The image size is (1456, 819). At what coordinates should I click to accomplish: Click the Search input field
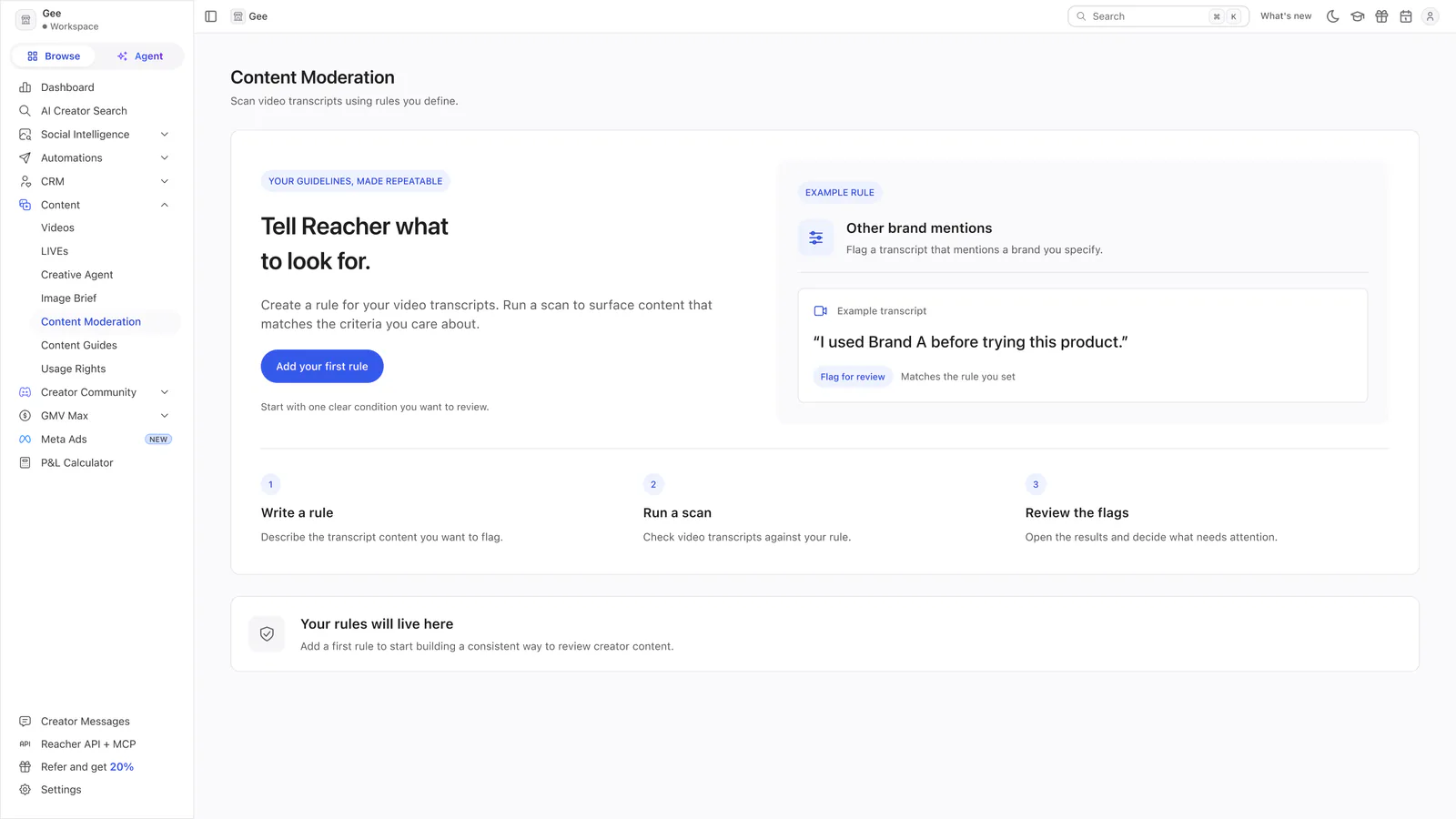[x=1158, y=16]
